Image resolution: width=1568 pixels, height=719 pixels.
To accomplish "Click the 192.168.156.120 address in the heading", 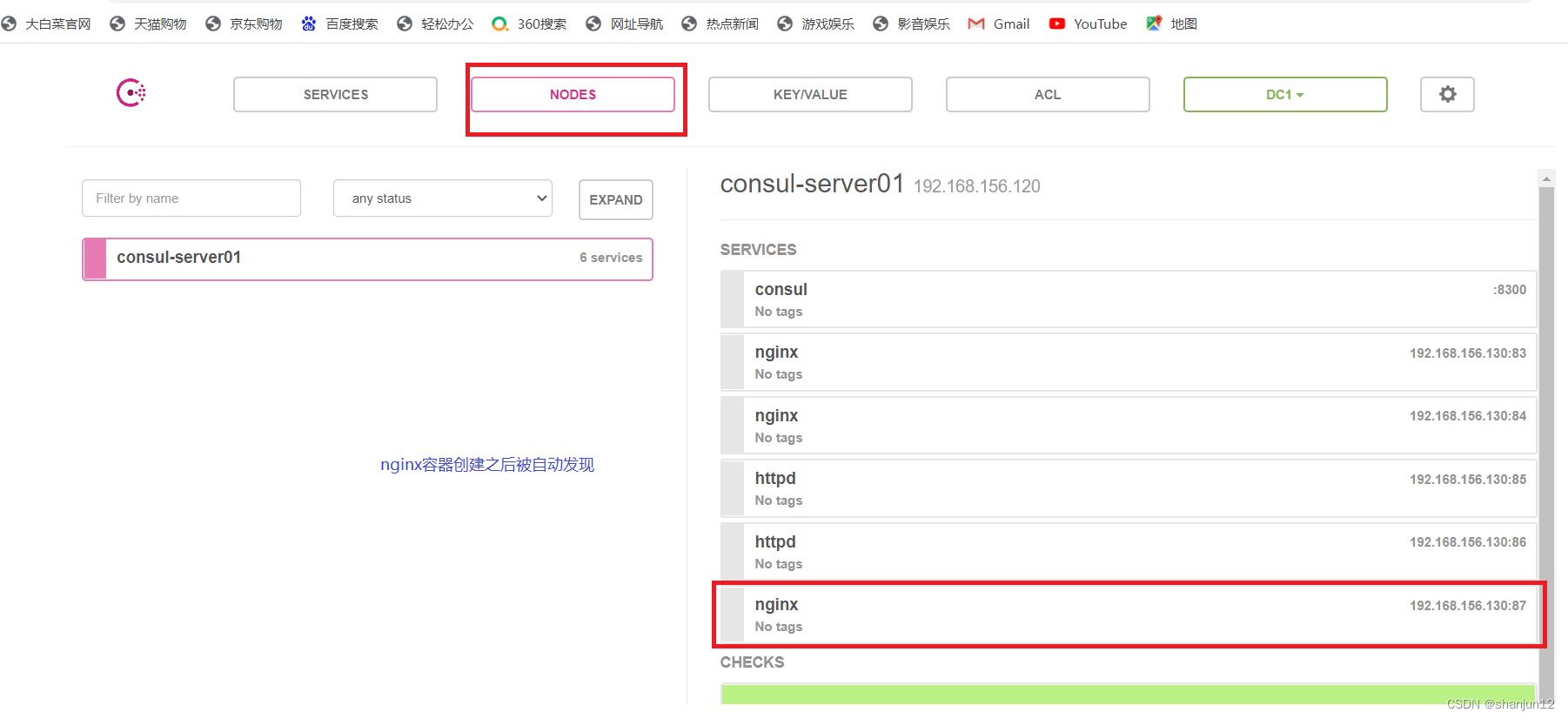I will 977,186.
